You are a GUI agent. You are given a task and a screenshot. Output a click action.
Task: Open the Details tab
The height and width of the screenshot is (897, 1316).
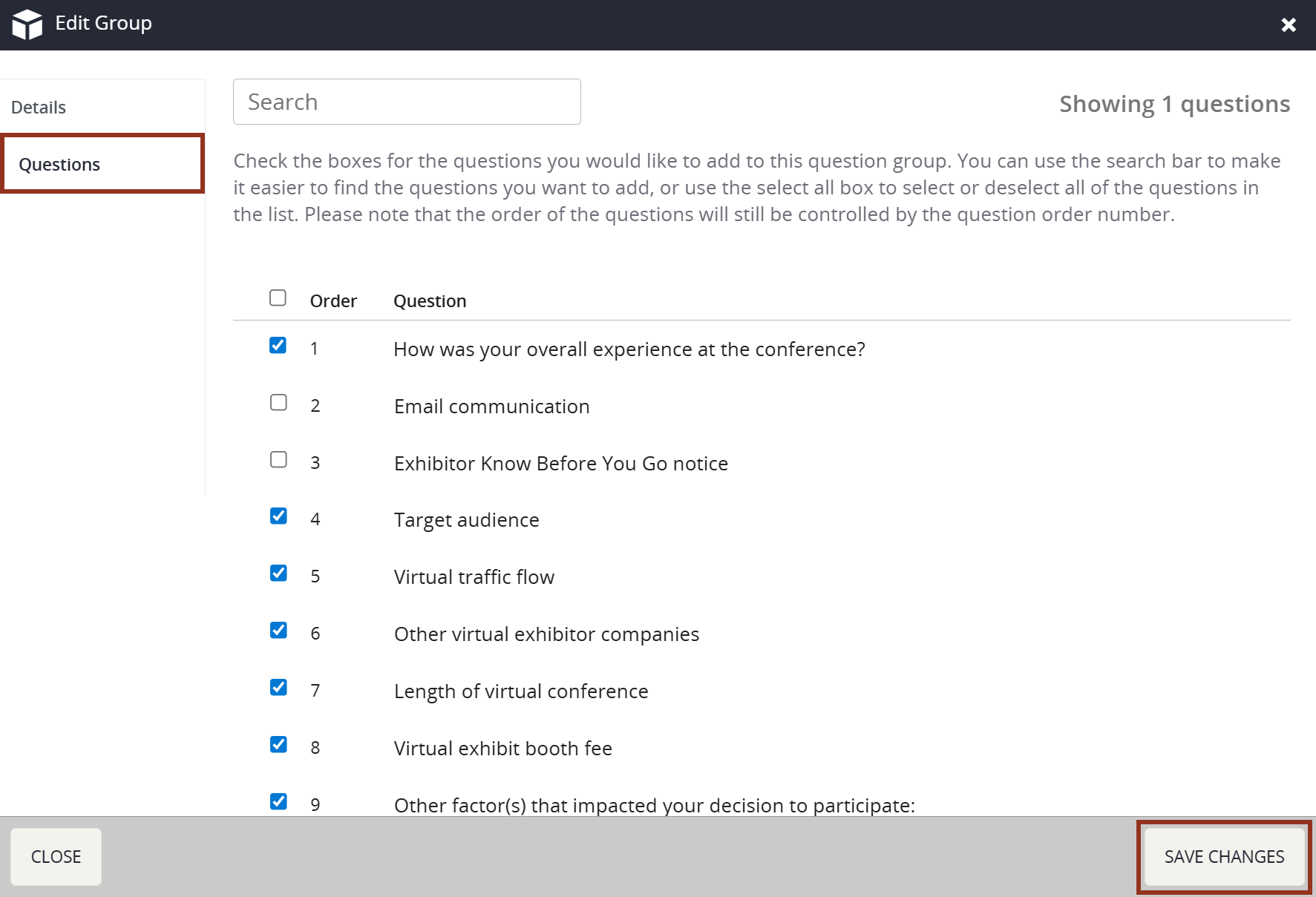pos(39,108)
